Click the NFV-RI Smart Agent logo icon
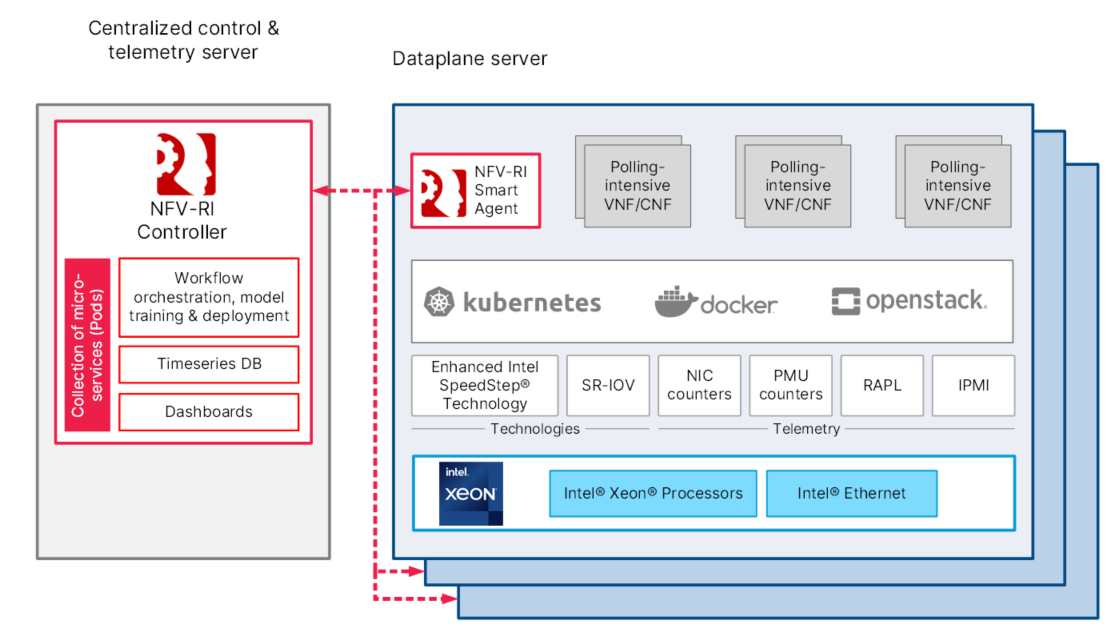 click(443, 192)
